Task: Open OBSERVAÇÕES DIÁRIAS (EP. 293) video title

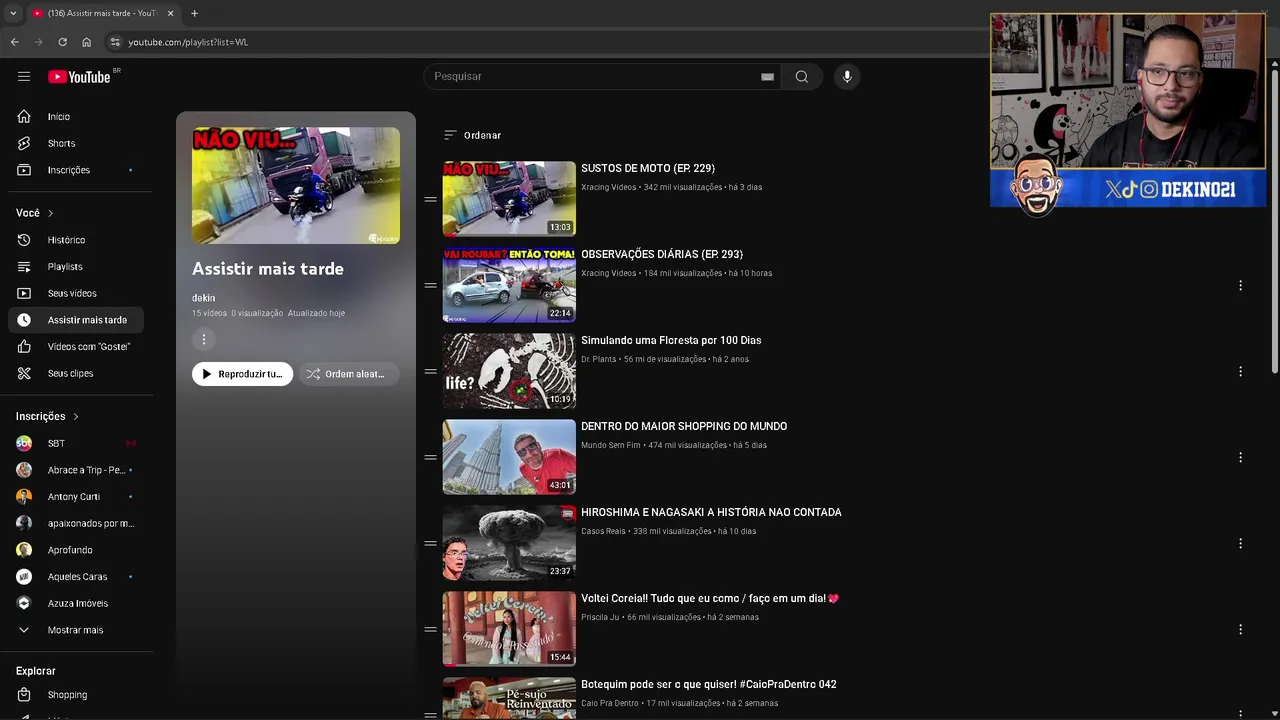Action: click(662, 254)
